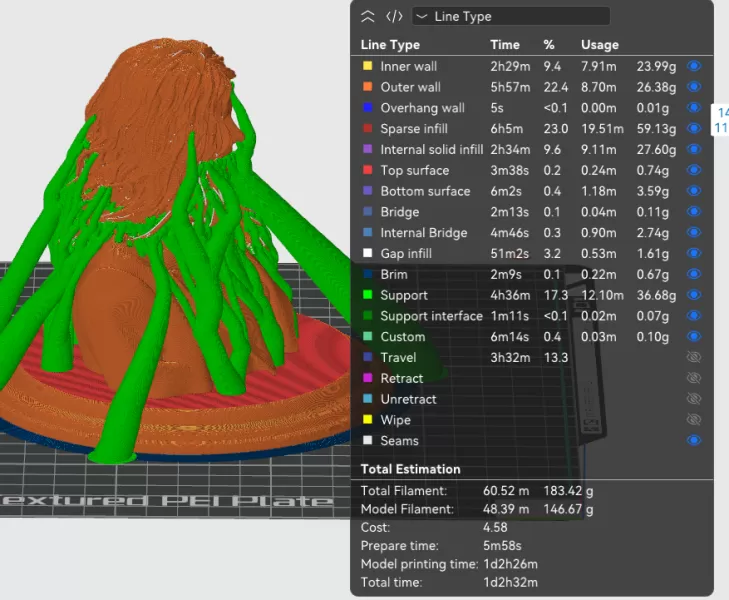Click Total time value 1d2h32m

(x=510, y=582)
